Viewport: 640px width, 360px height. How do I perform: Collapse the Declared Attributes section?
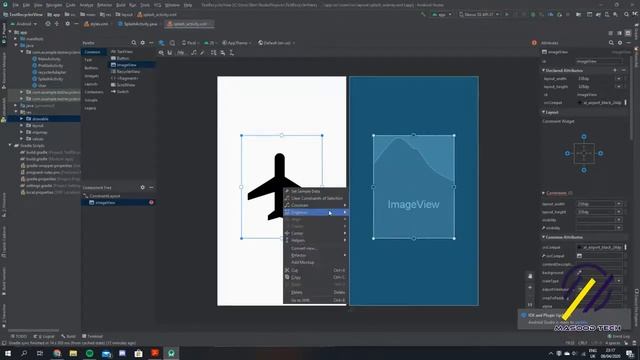coord(544,71)
